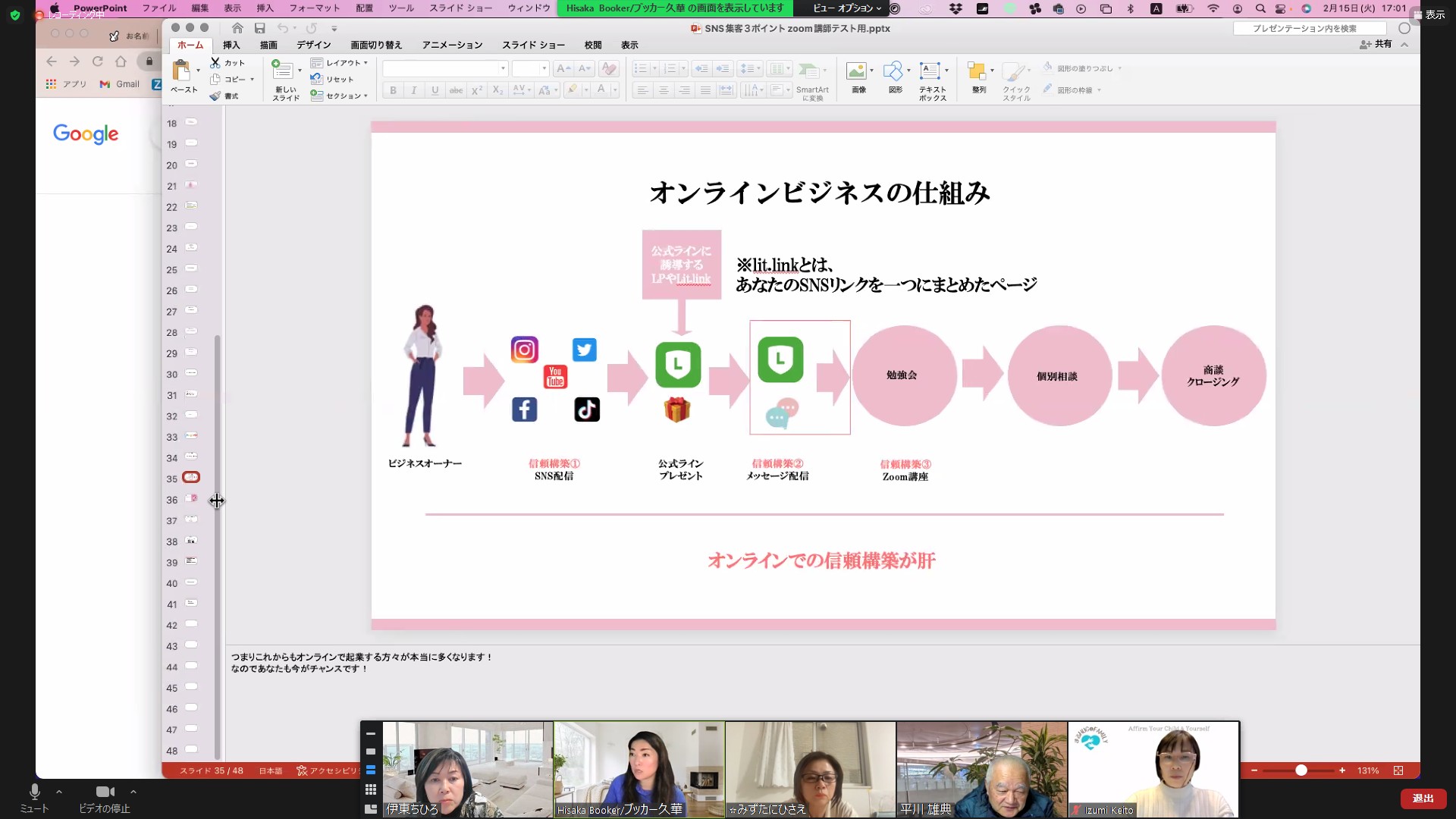
Task: Click the fit slide to window icon
Action: 1398,770
